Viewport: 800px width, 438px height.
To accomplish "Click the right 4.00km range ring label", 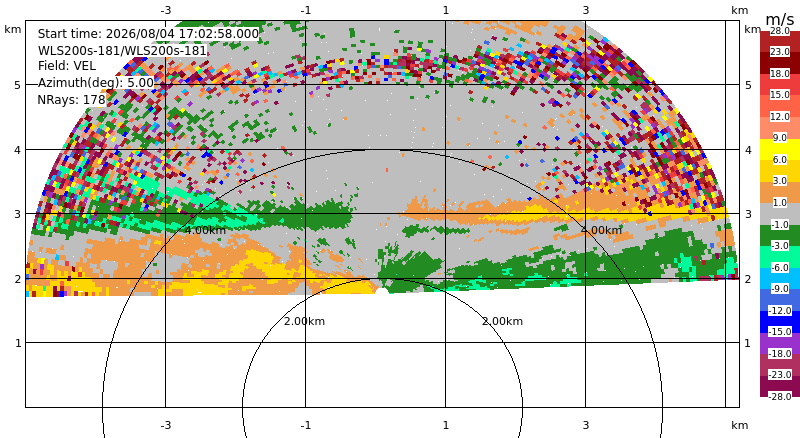I will tap(602, 230).
